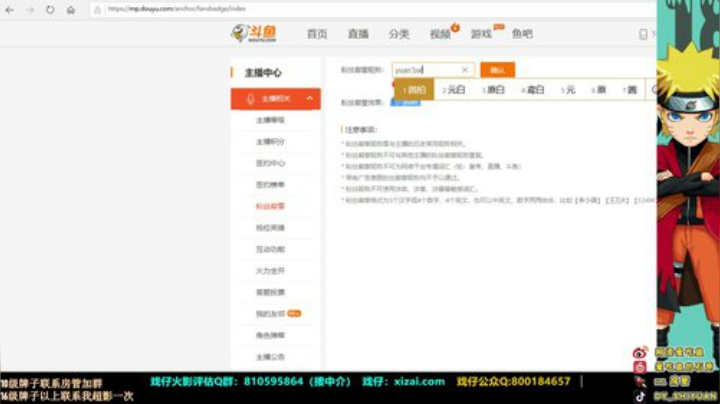Click the browser forward arrow
720x404 pixels.
coord(30,10)
